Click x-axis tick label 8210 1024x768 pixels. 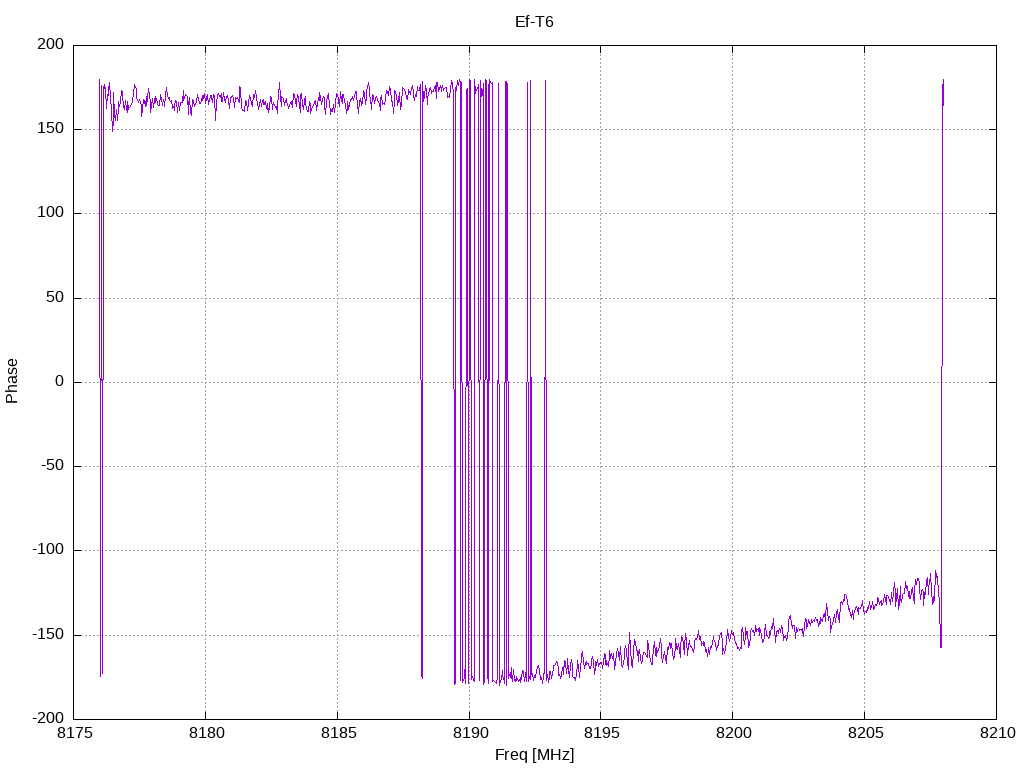(998, 733)
